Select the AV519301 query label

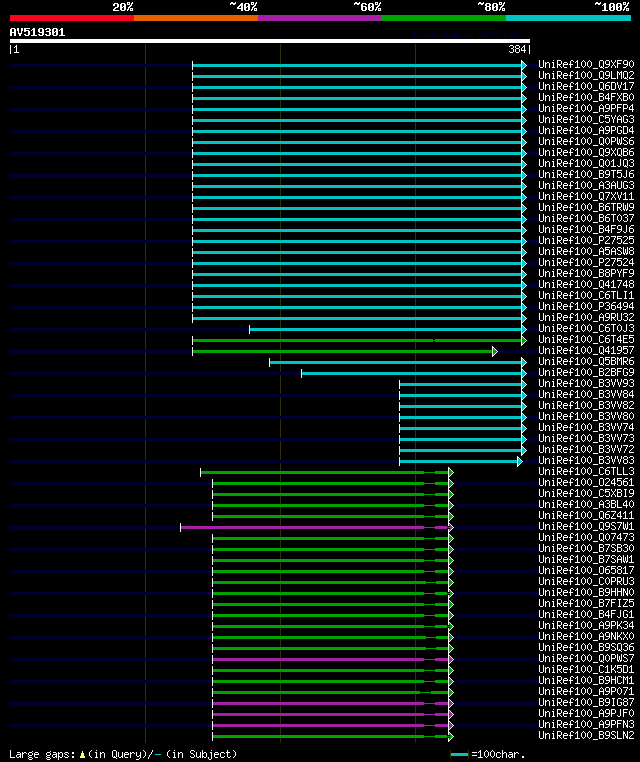tap(37, 32)
